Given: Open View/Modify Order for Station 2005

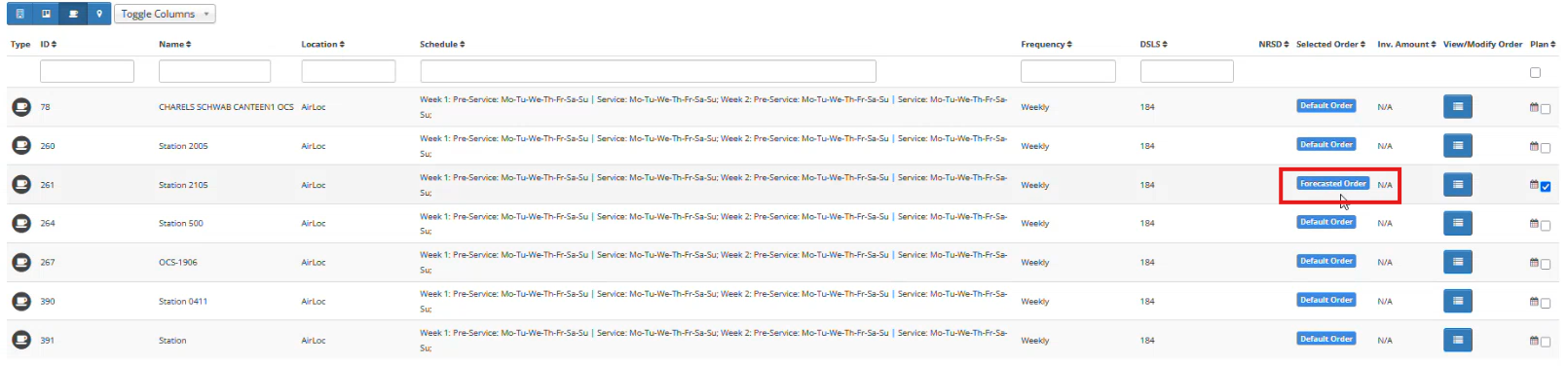Looking at the screenshot, I should 1457,145.
